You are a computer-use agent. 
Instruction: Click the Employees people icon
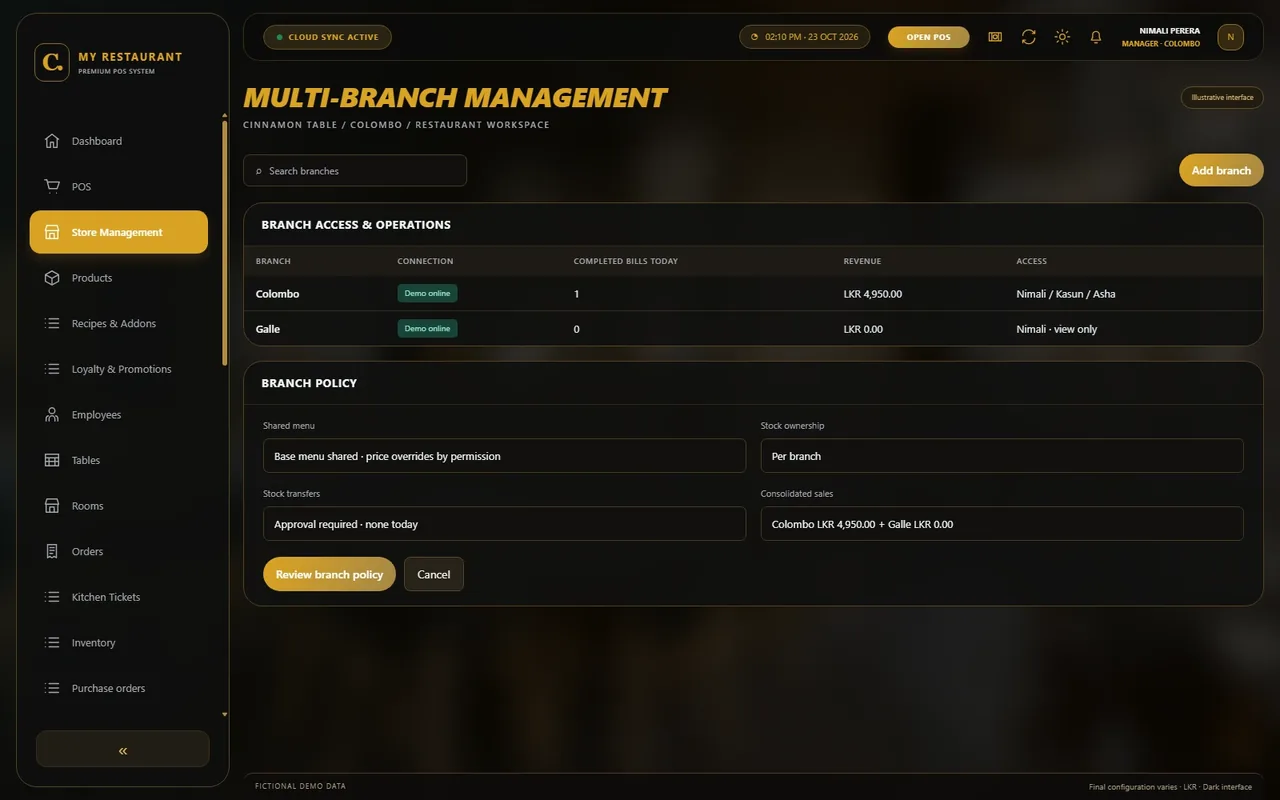click(x=52, y=415)
